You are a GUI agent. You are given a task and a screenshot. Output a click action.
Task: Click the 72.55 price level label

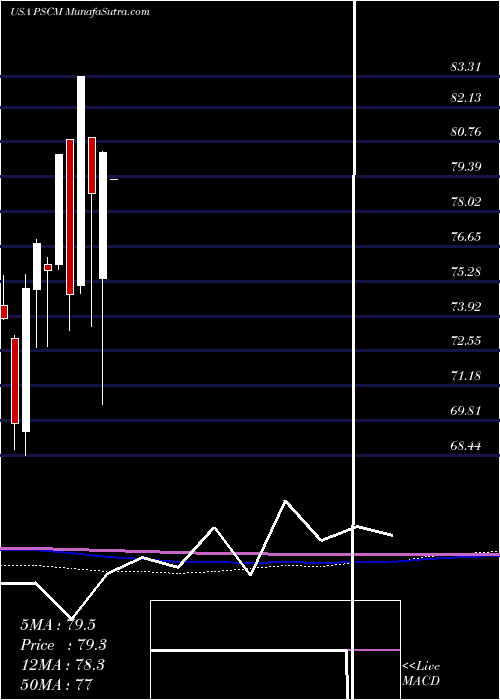[466, 341]
